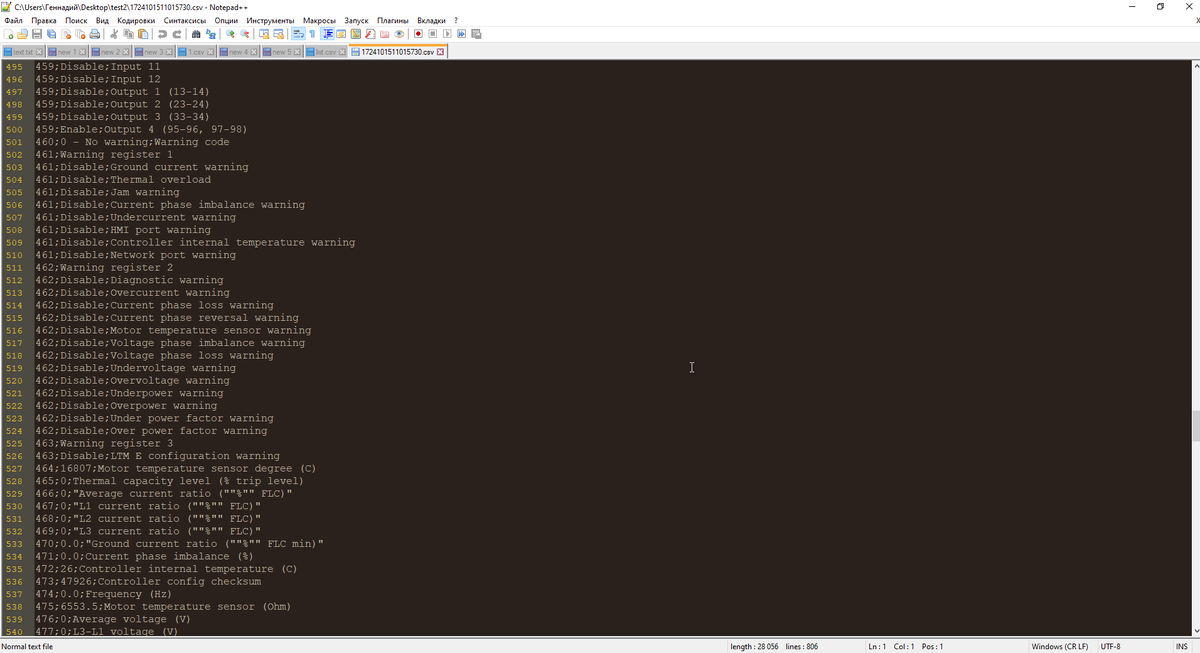Click the Open file toolbar icon
This screenshot has height=653, width=1200.
click(22, 33)
